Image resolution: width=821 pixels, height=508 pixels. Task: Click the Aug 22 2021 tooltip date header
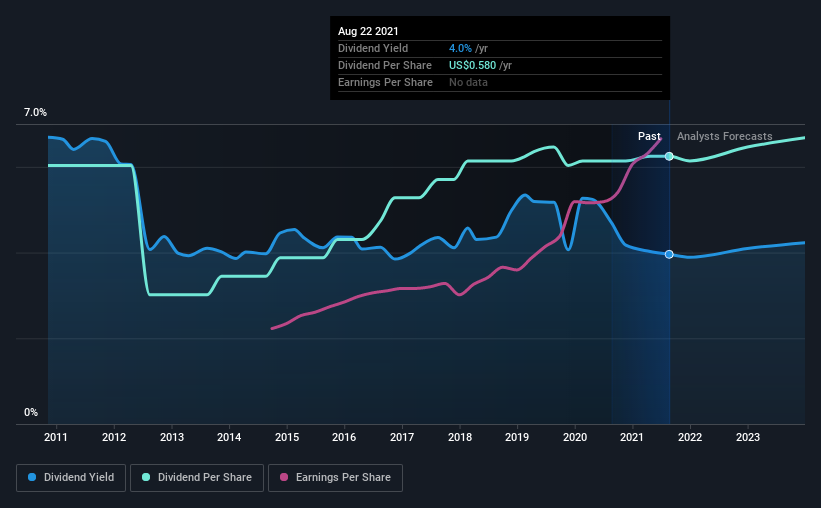pos(368,31)
